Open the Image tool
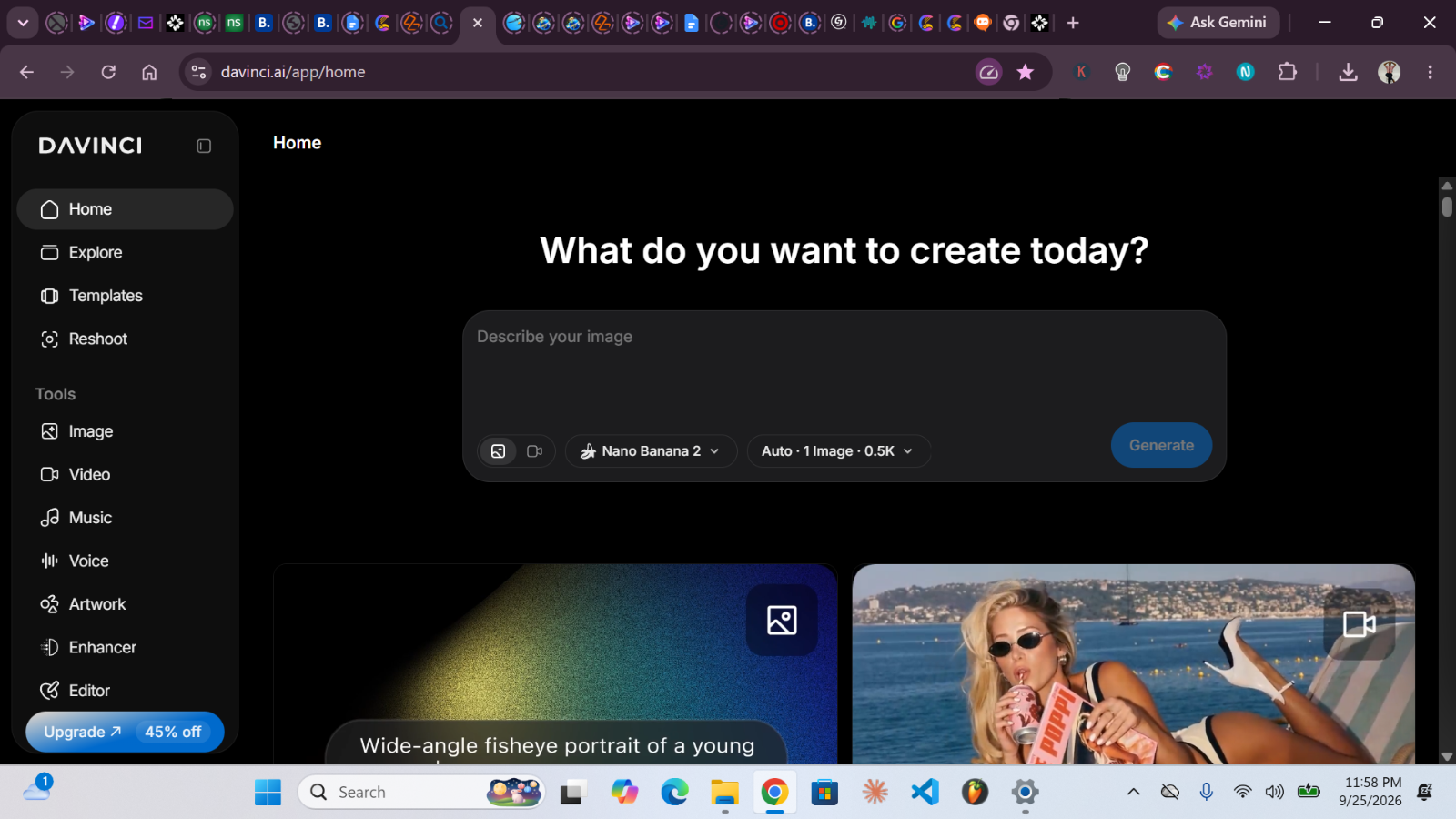This screenshot has width=1456, height=819. (x=125, y=431)
